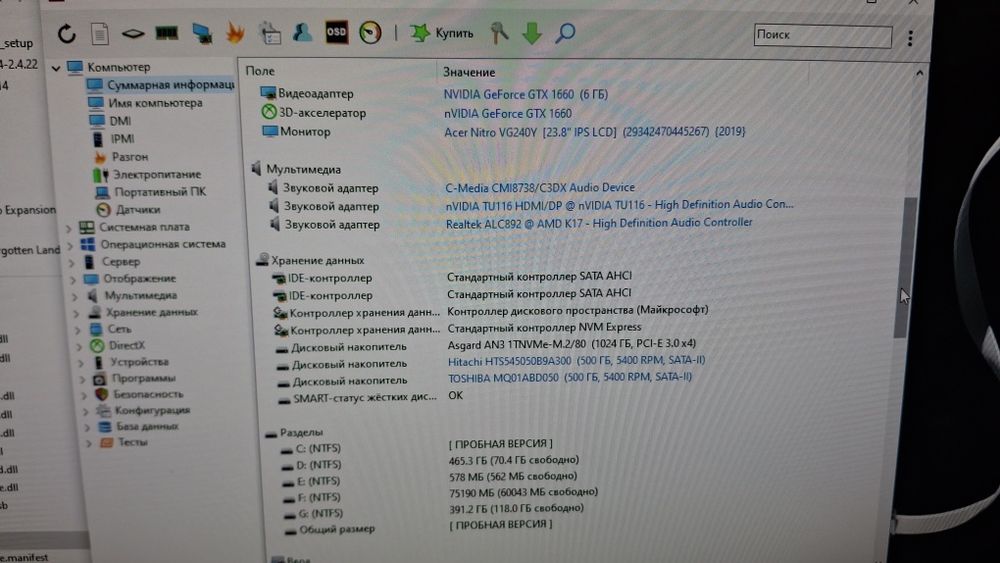Open C-Media CMI8738/C3DX Audio Device link

[x=540, y=187]
